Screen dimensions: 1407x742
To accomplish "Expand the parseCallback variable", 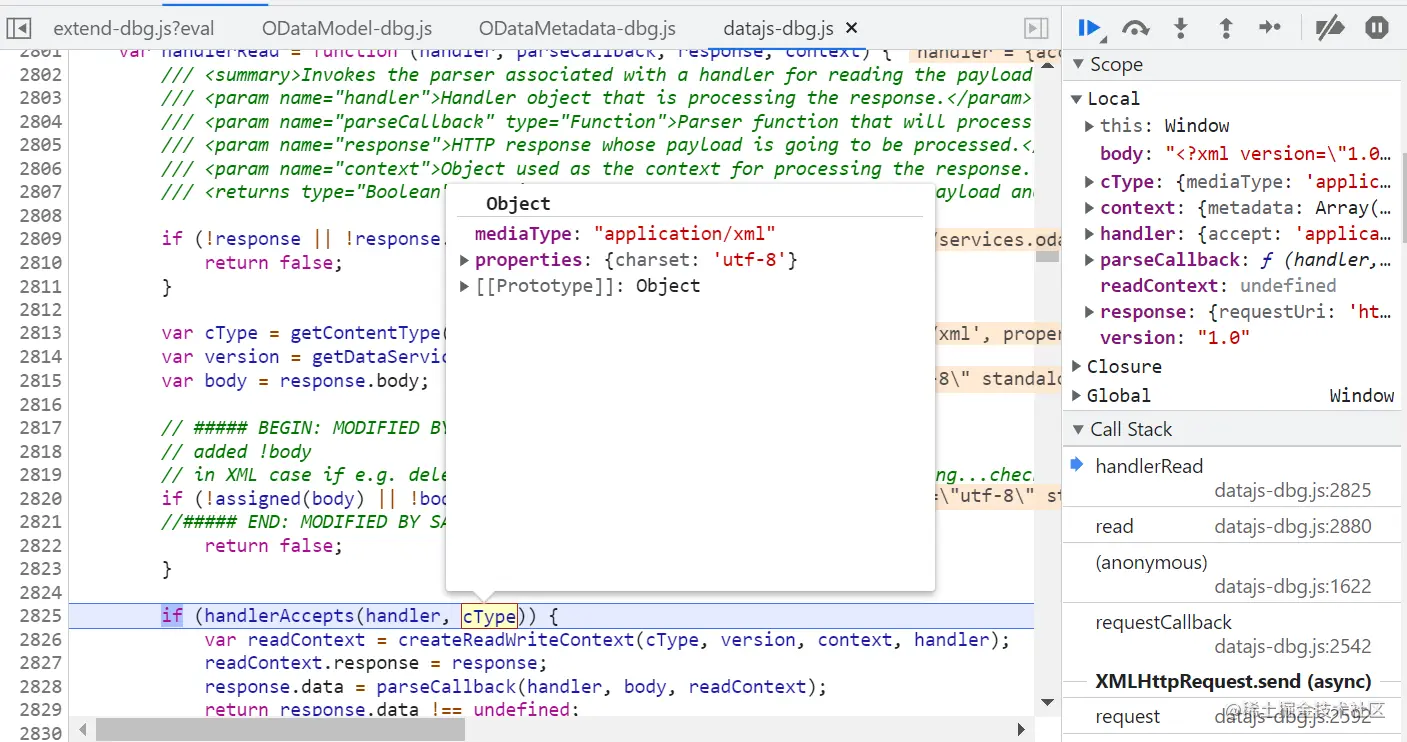I will pyautogui.click(x=1089, y=260).
